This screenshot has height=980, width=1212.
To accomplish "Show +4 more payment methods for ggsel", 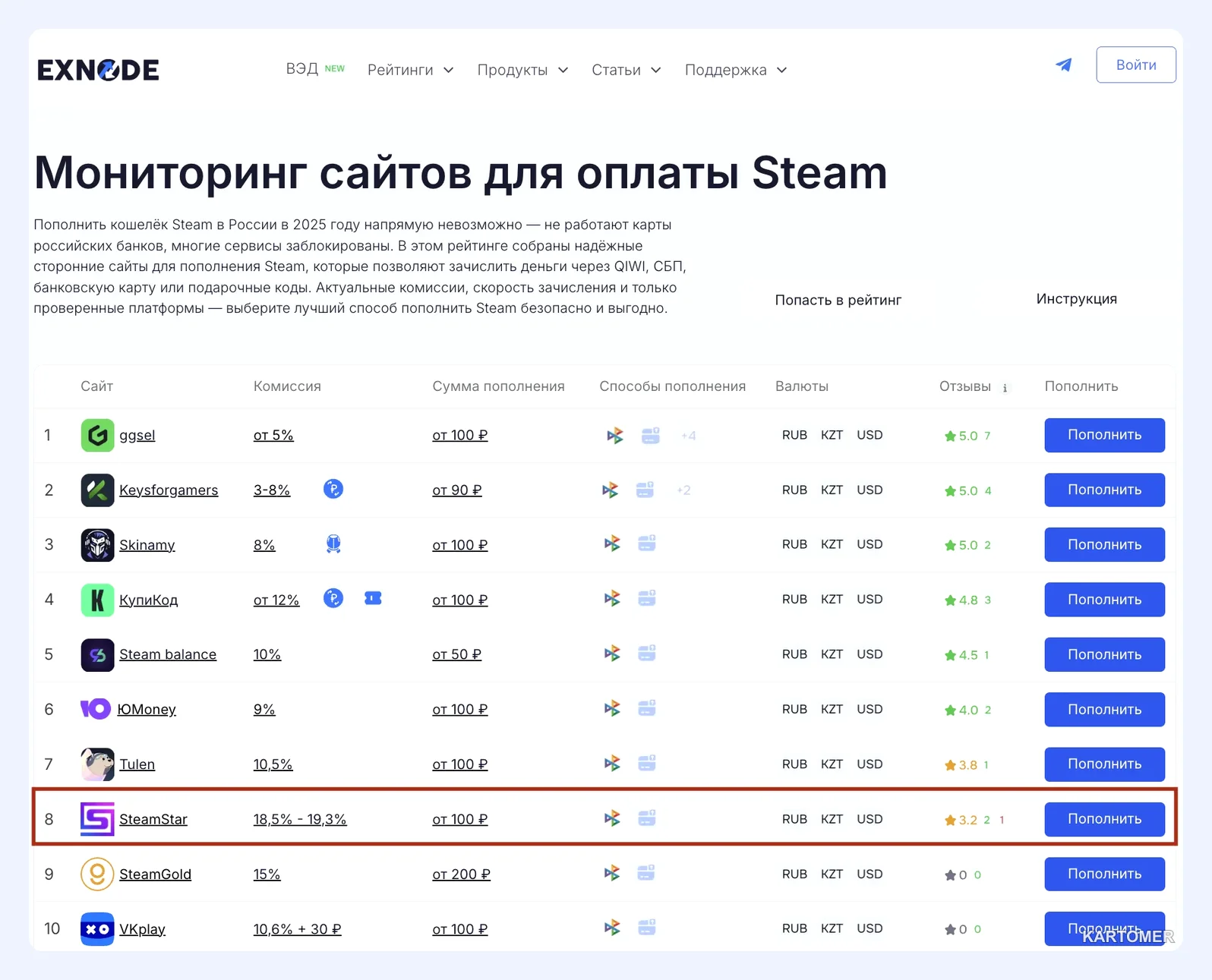I will (689, 436).
